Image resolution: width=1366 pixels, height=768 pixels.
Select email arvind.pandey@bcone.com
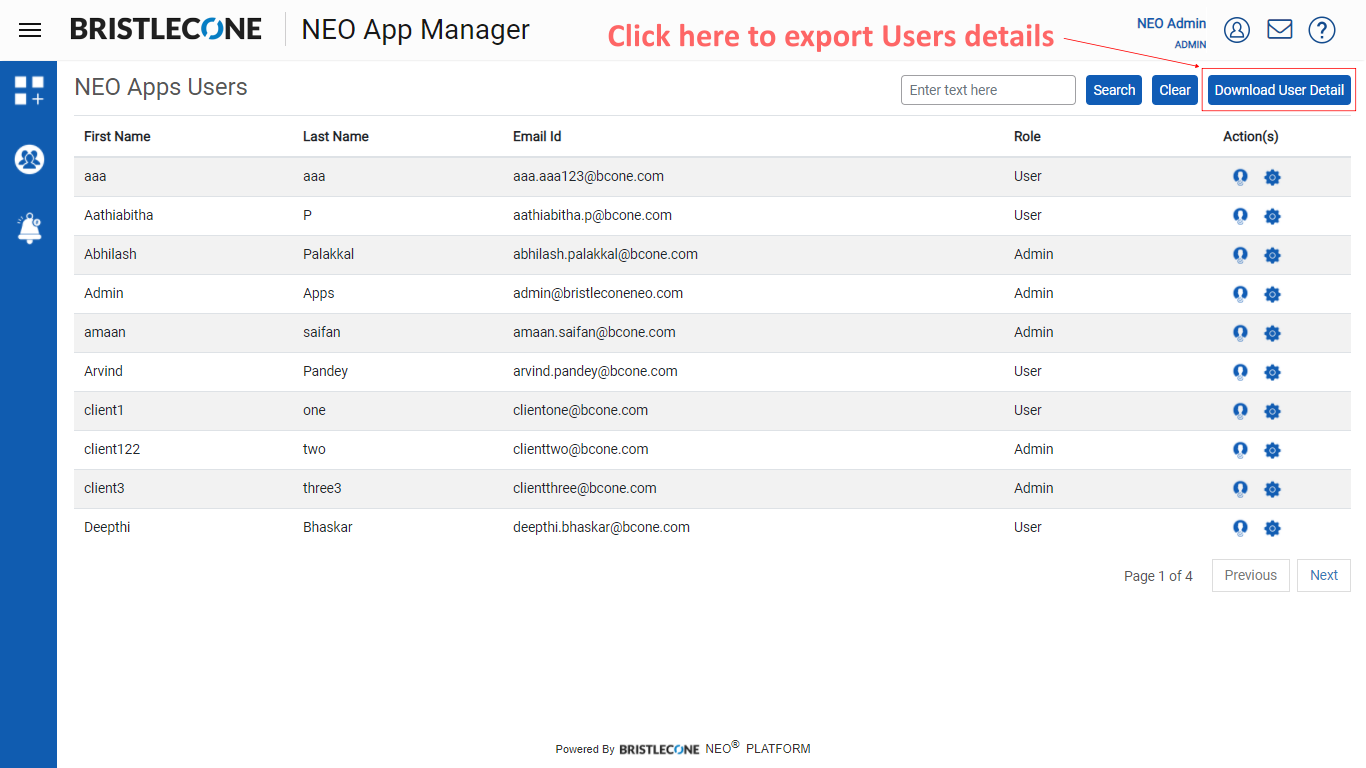point(595,371)
